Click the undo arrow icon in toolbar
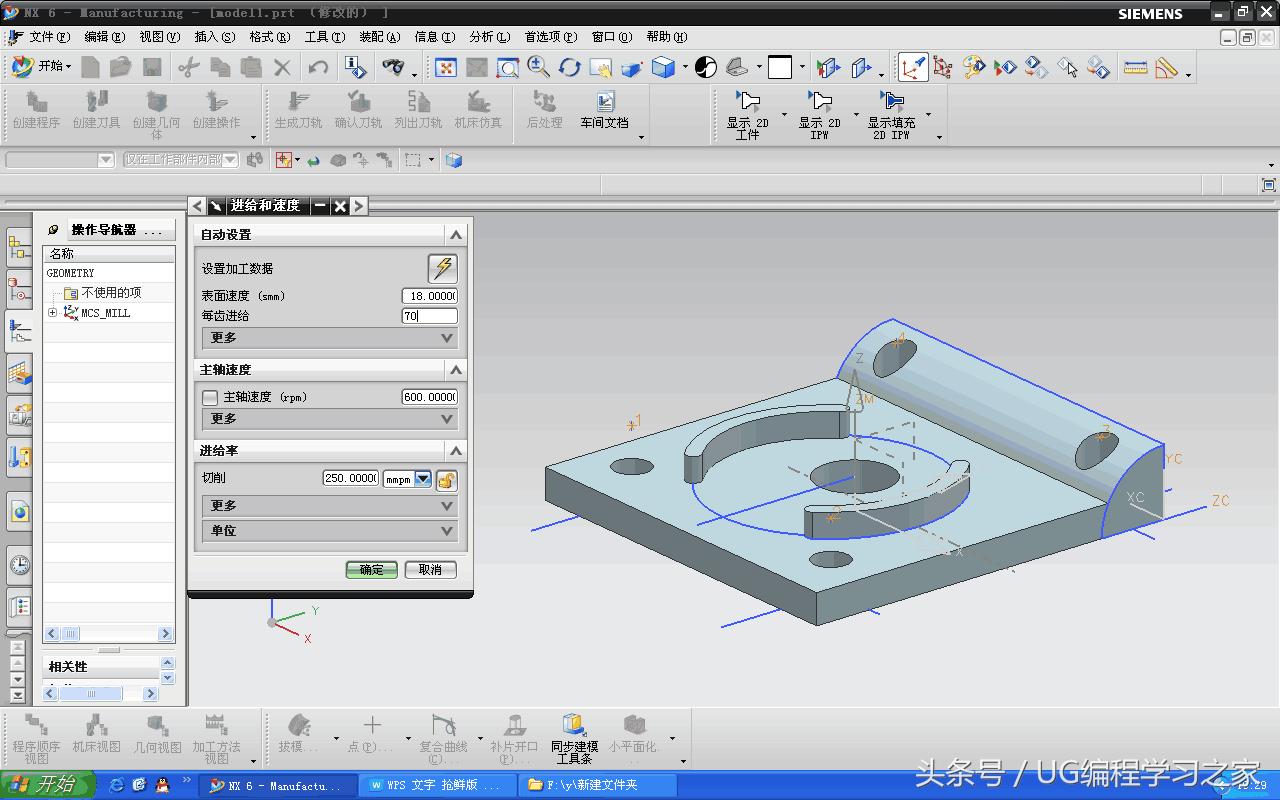Screen dimensions: 1280x800 point(318,67)
